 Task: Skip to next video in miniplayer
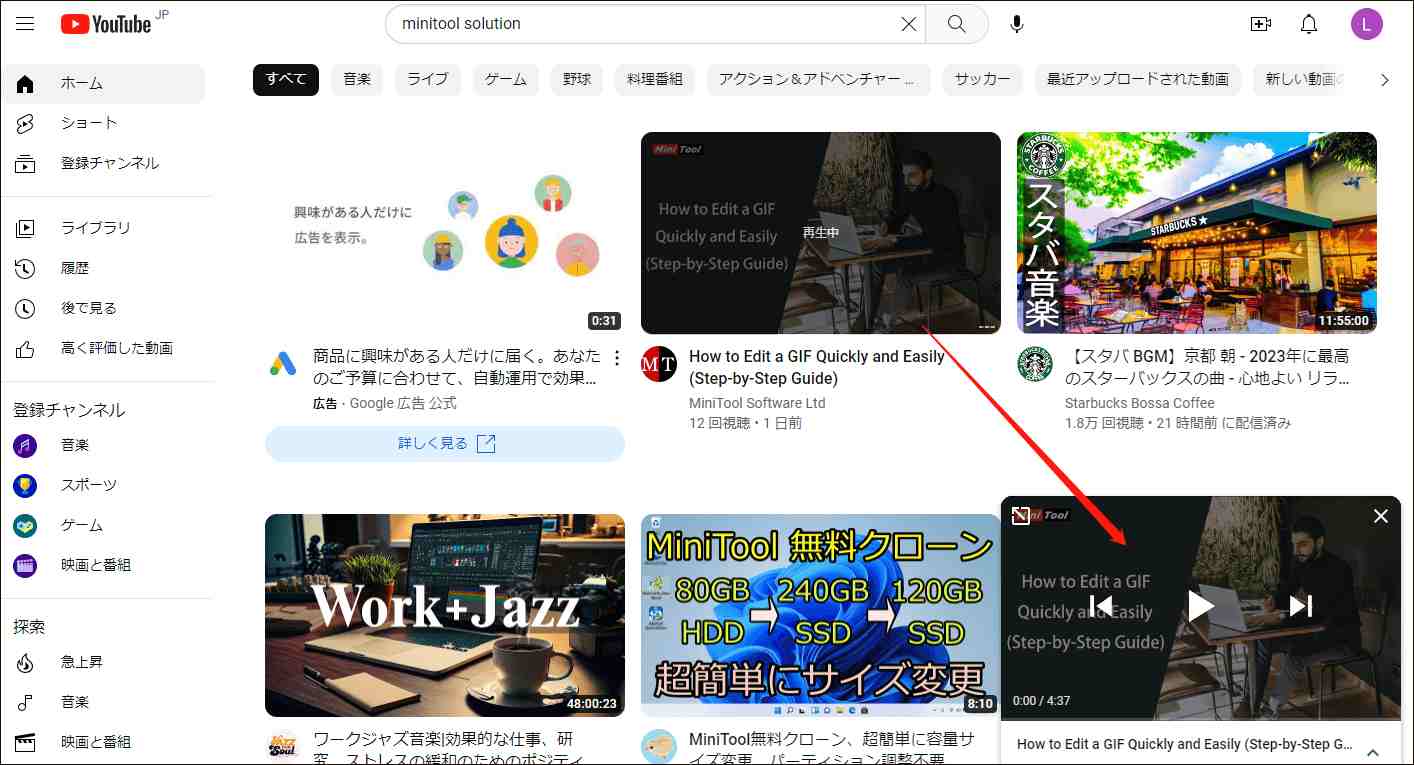pyautogui.click(x=1301, y=605)
